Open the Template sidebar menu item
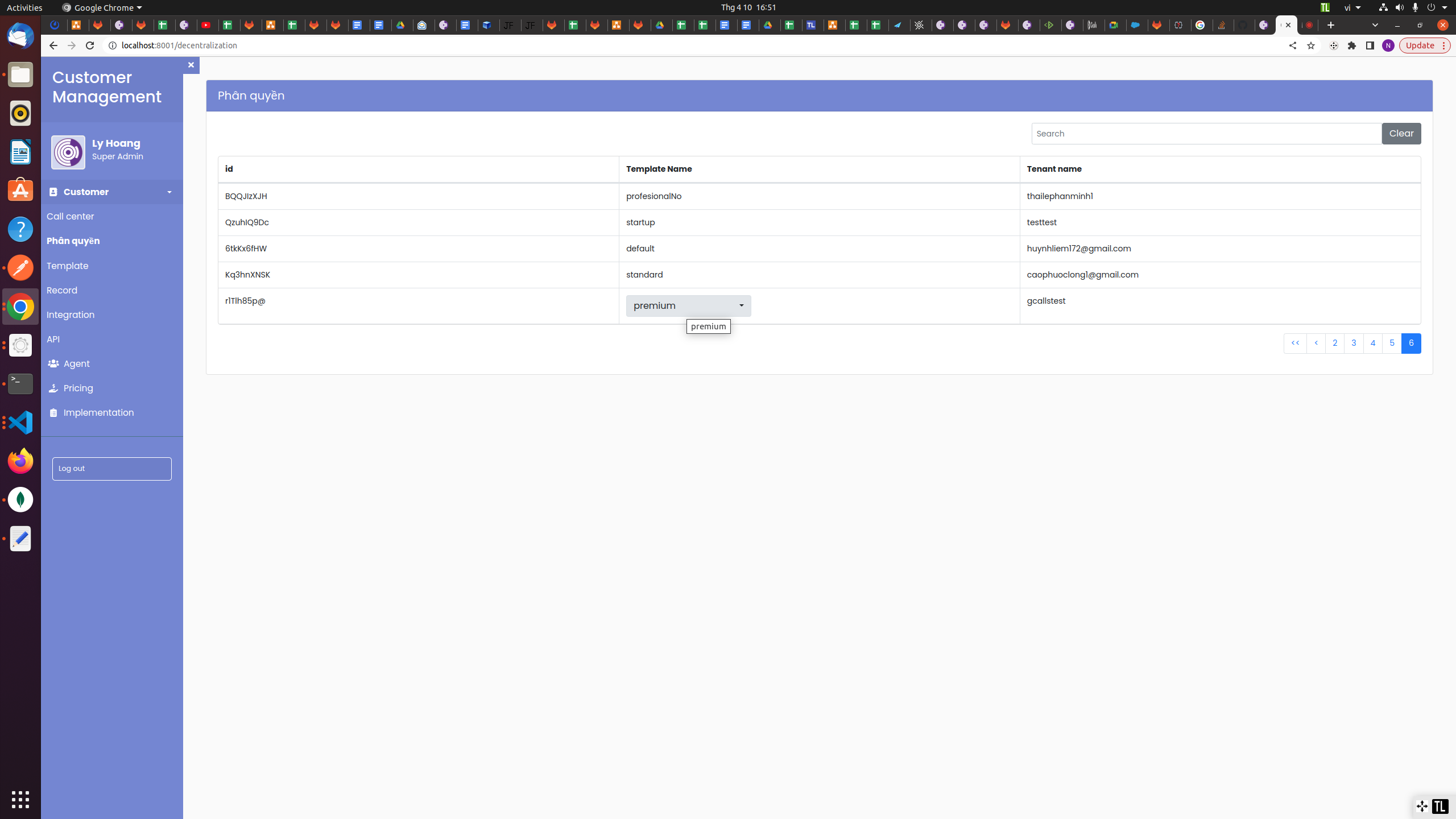 [x=67, y=266]
